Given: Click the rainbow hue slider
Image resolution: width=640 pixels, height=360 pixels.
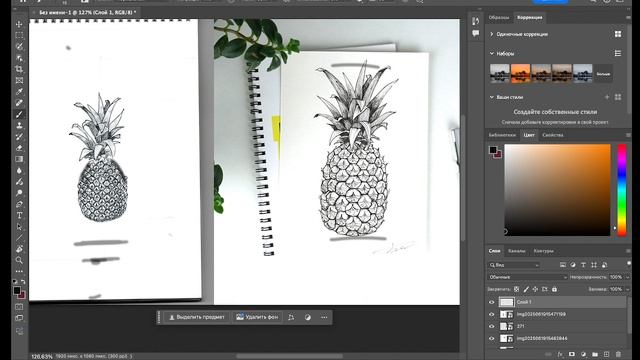Looking at the screenshot, I should pos(621,190).
